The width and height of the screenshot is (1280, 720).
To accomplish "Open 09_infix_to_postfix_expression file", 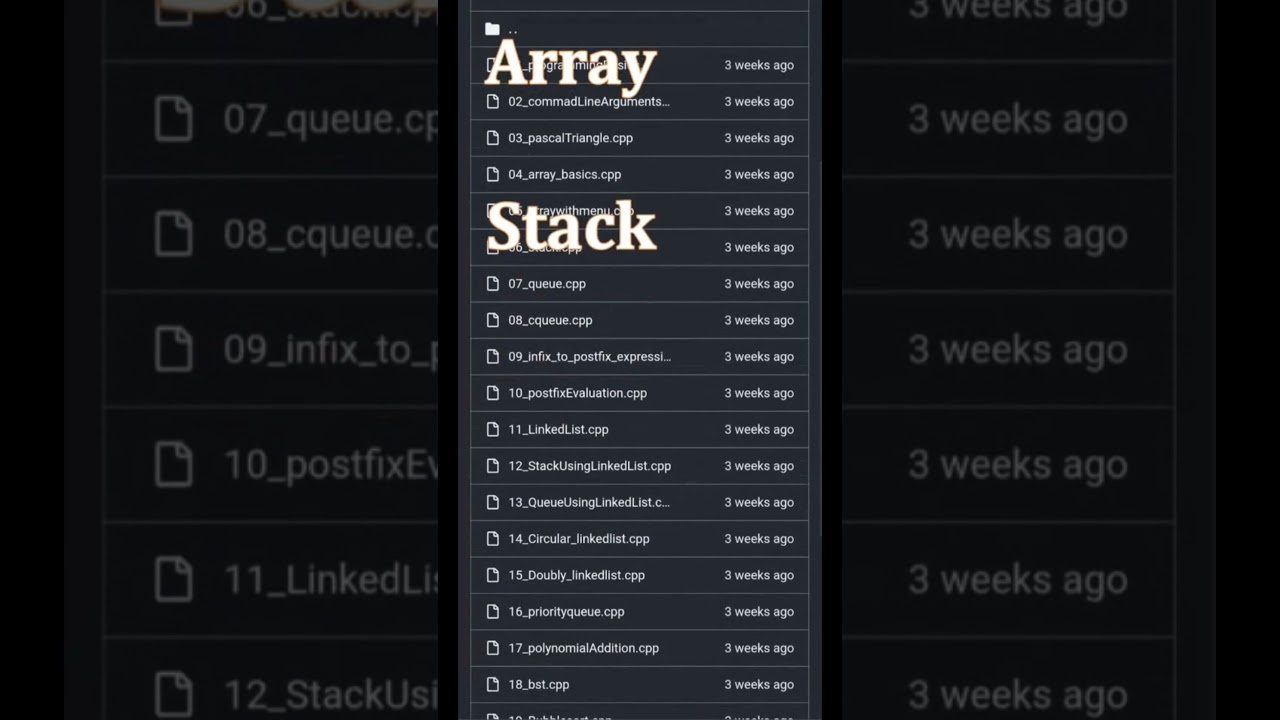I will [x=589, y=357].
